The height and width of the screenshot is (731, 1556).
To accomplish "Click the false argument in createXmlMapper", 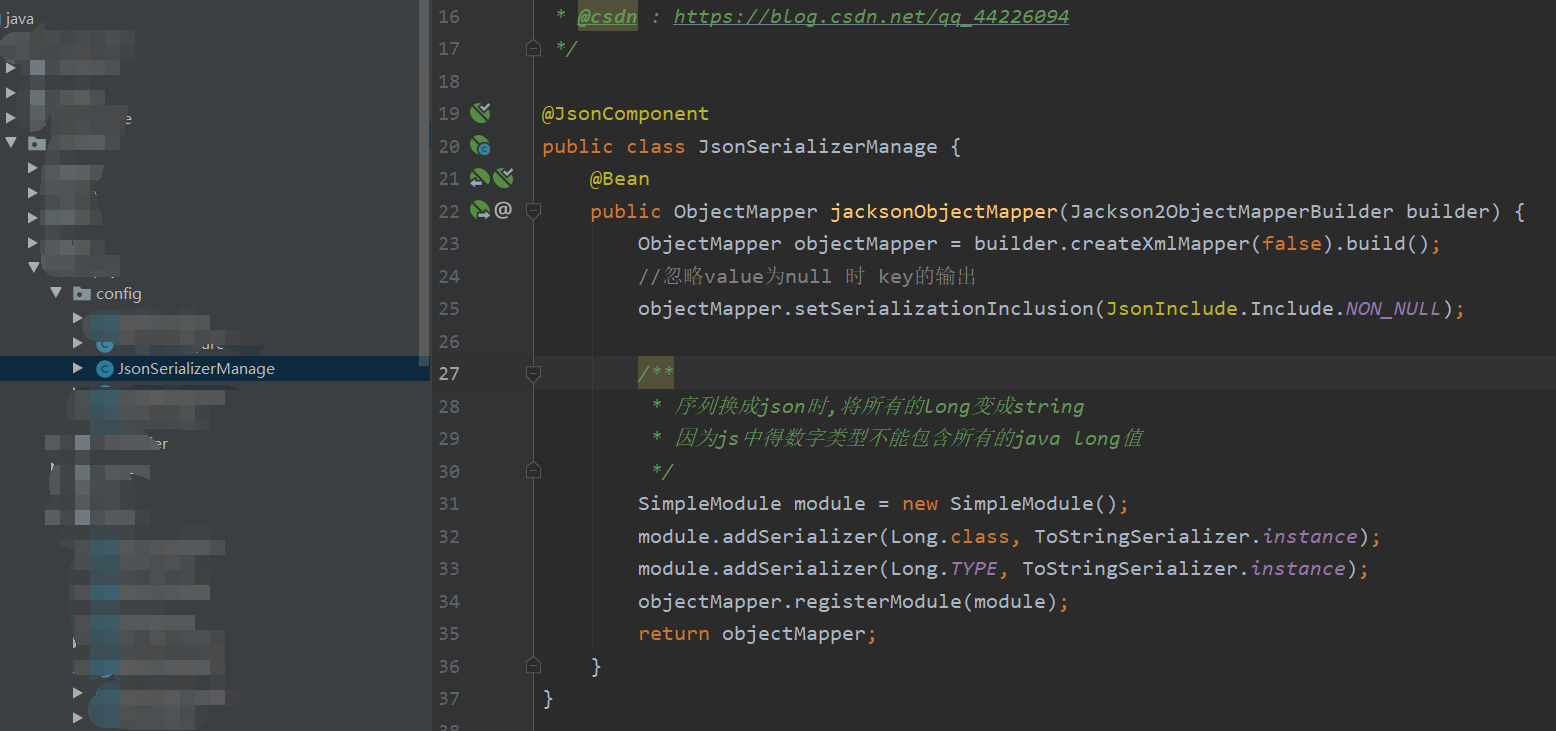I will pos(1293,244).
